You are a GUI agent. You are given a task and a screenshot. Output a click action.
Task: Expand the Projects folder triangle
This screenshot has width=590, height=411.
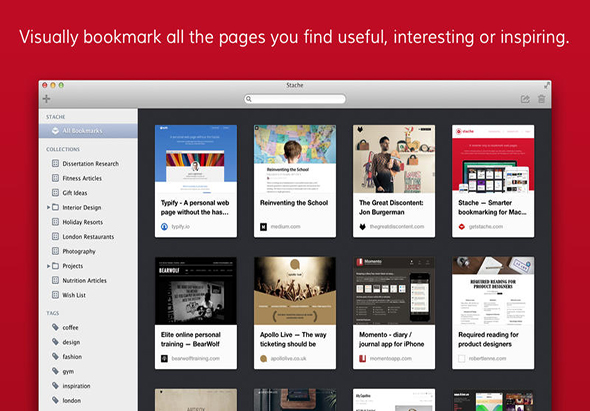click(48, 266)
